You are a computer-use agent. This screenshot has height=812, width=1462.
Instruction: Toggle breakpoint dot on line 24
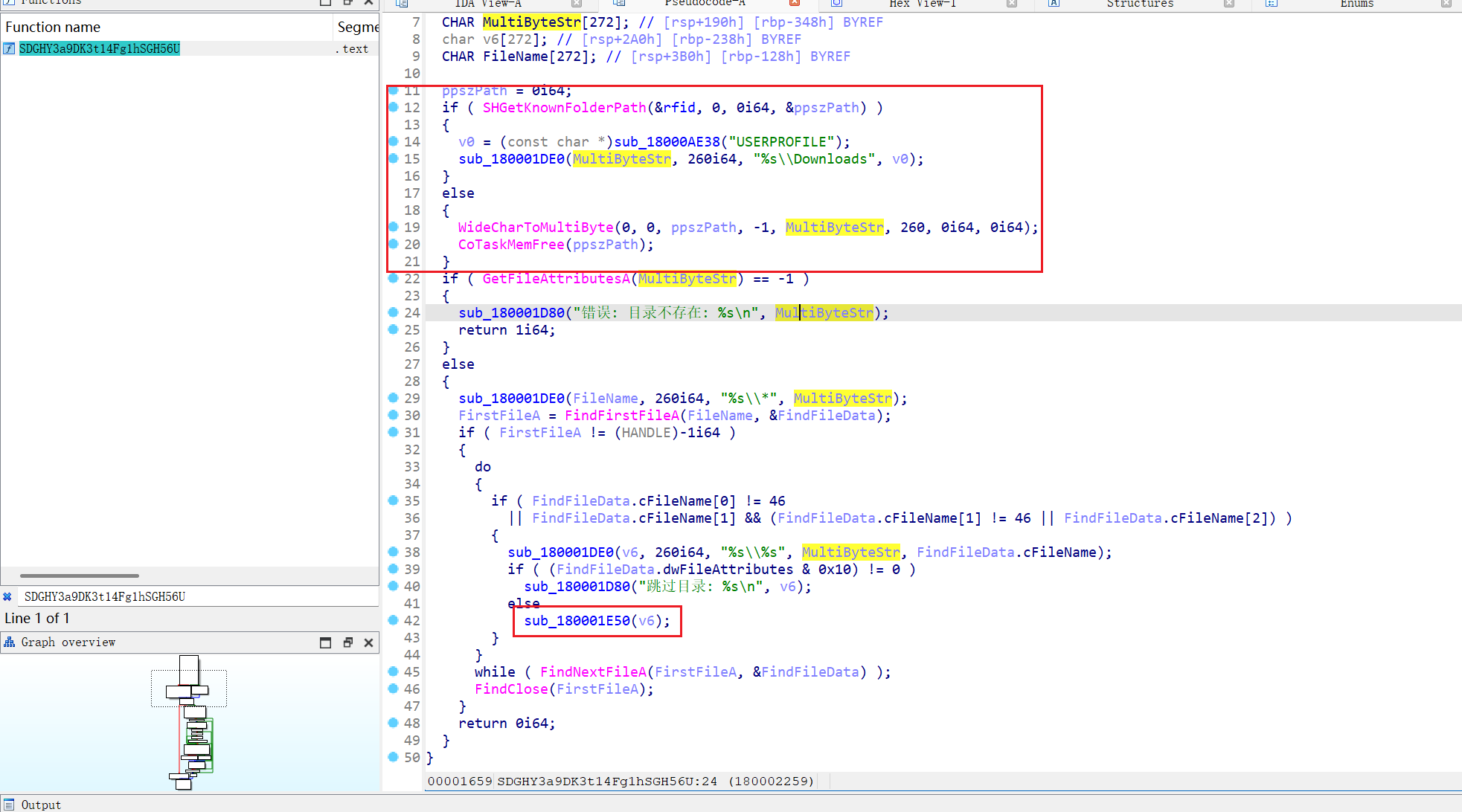(x=394, y=312)
